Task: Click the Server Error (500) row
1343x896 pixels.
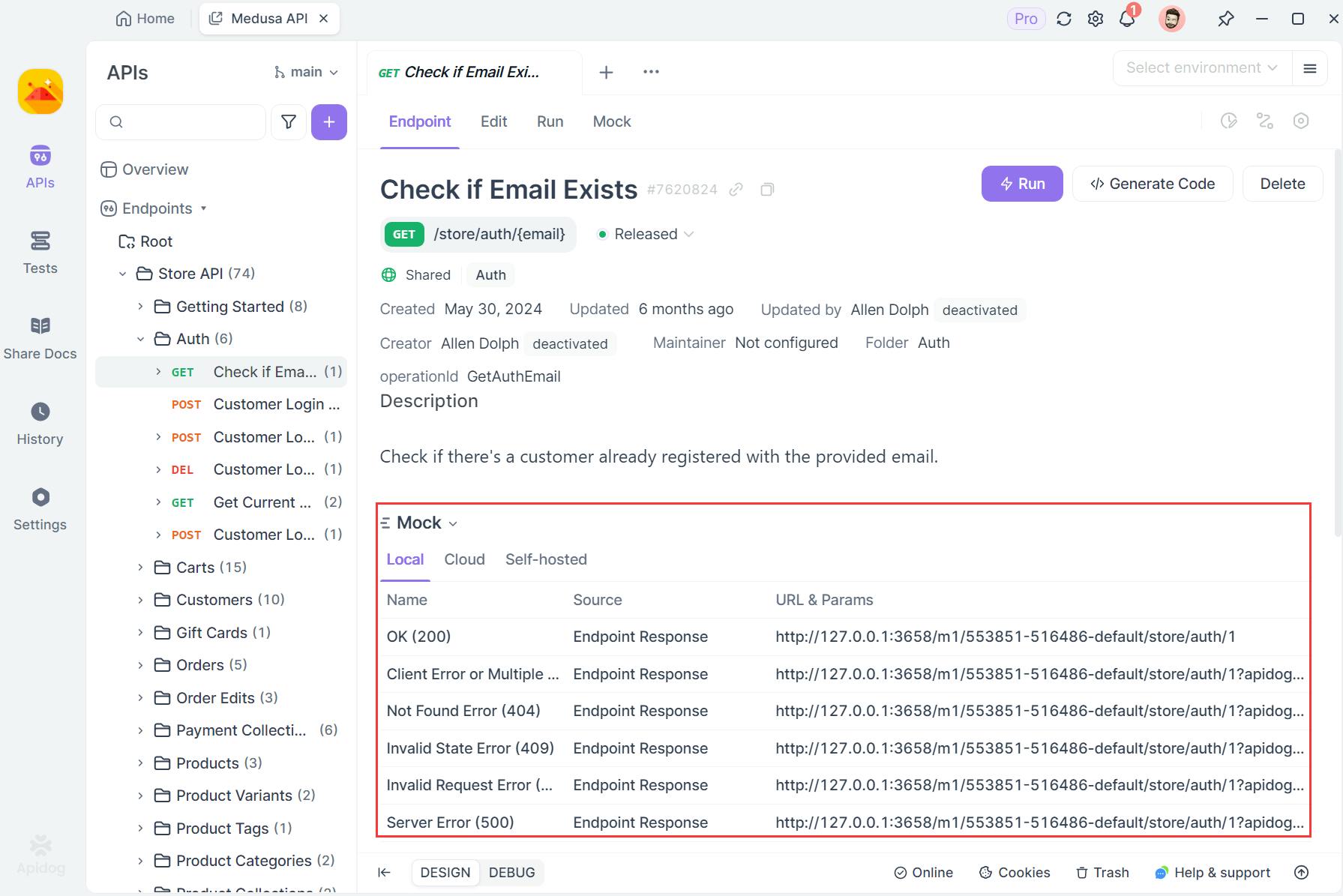Action: [x=845, y=823]
